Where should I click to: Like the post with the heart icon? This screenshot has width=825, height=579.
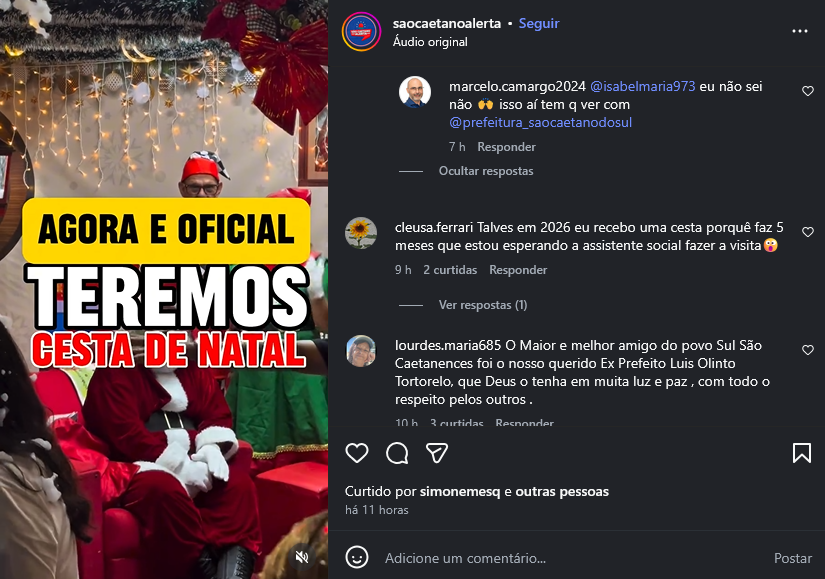pyautogui.click(x=357, y=453)
